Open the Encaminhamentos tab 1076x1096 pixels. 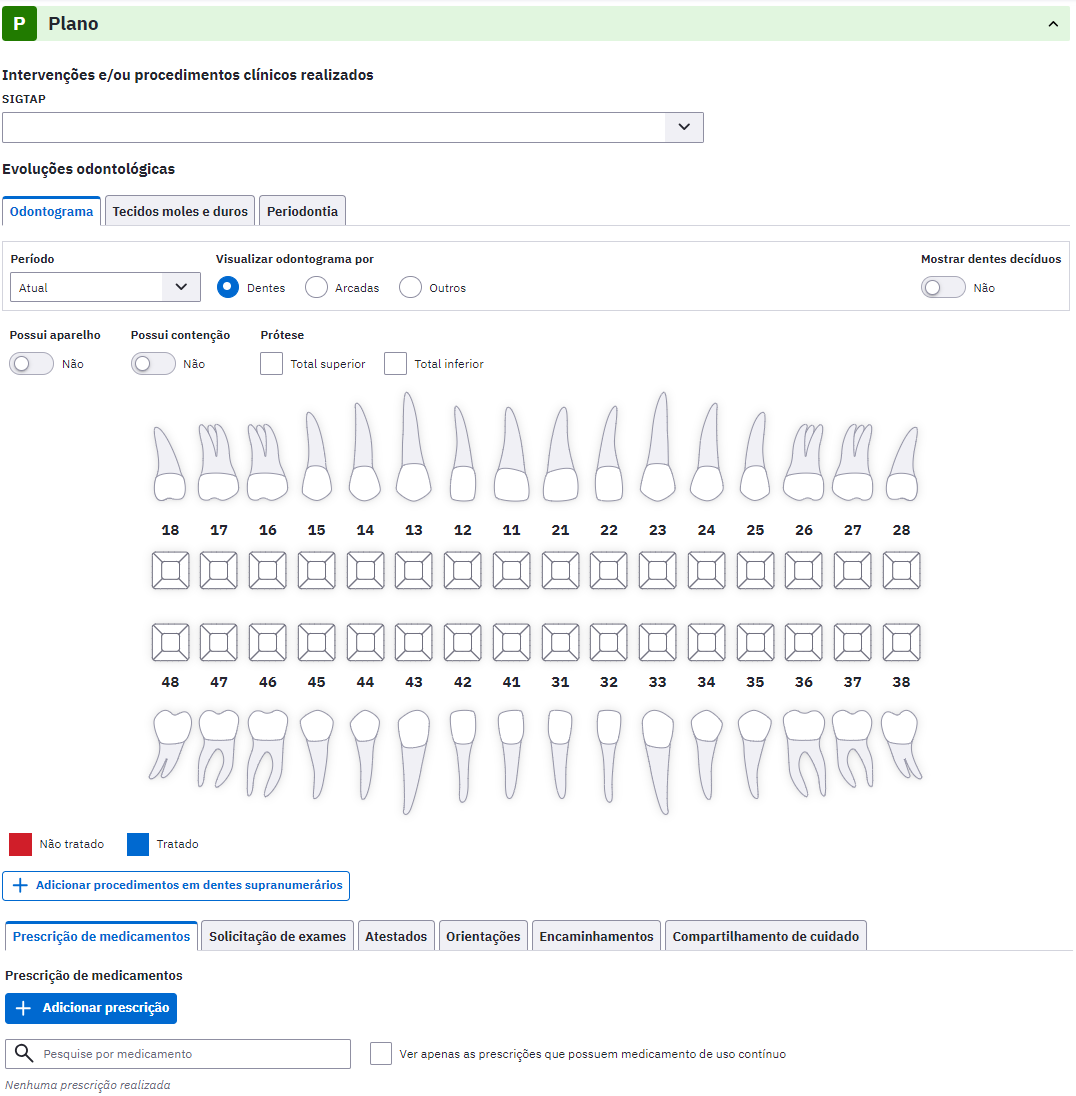[596, 936]
